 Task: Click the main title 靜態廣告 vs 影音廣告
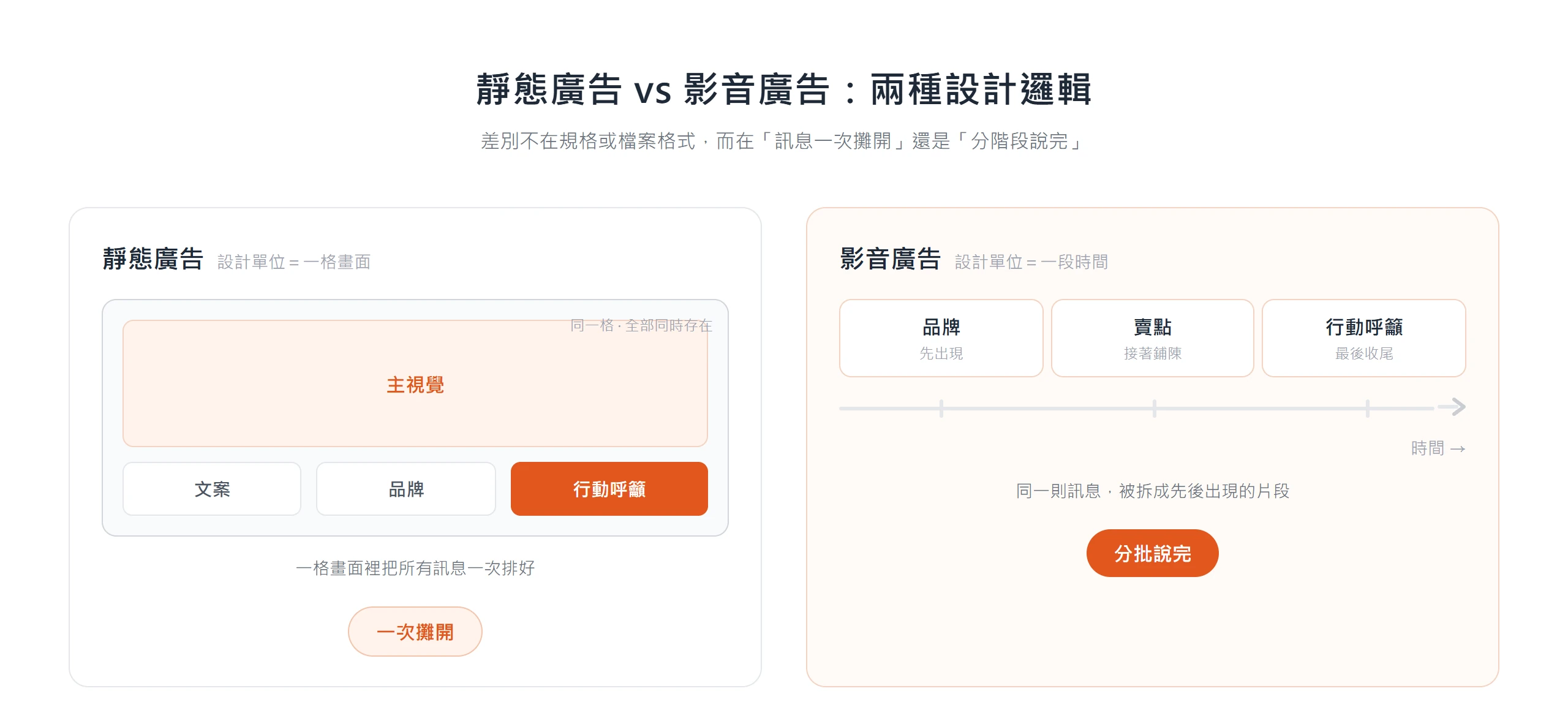784,89
